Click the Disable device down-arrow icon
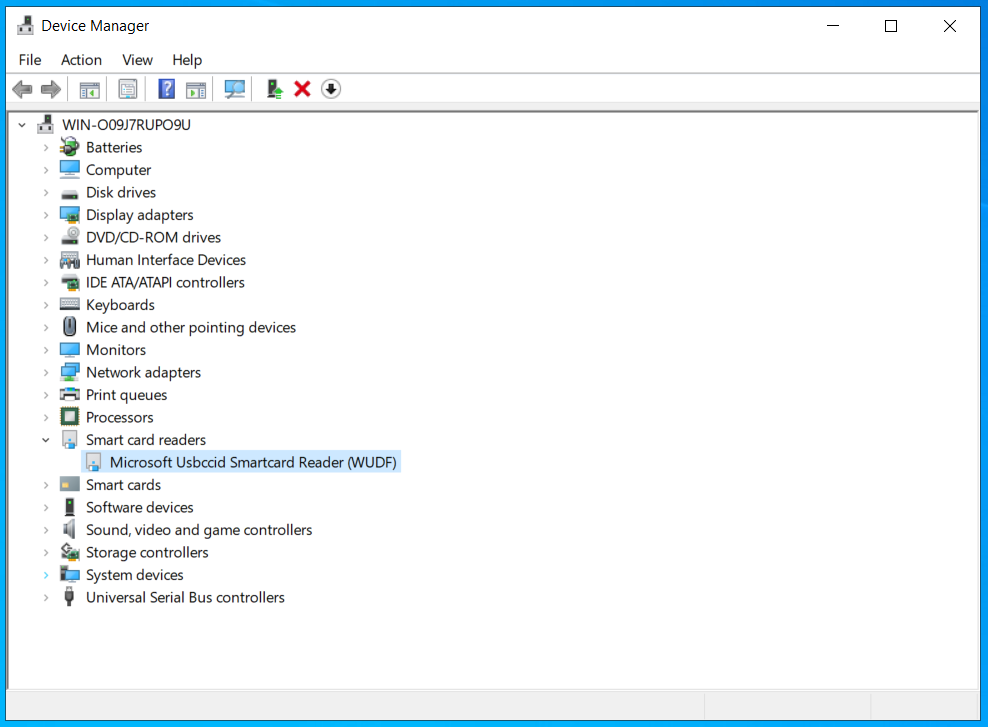The height and width of the screenshot is (727, 988). [x=331, y=89]
